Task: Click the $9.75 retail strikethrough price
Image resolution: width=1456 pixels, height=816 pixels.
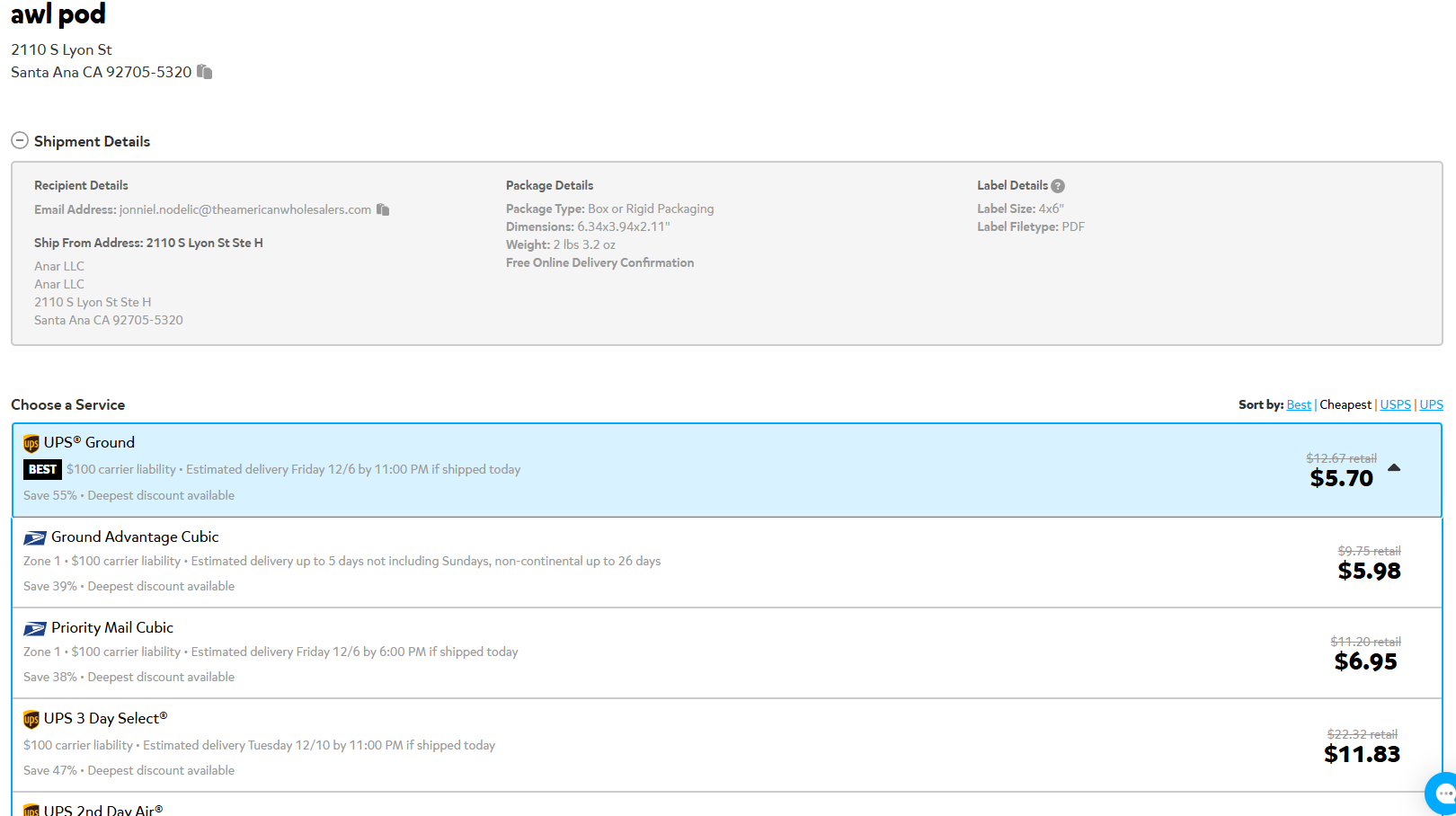Action: 1369,551
